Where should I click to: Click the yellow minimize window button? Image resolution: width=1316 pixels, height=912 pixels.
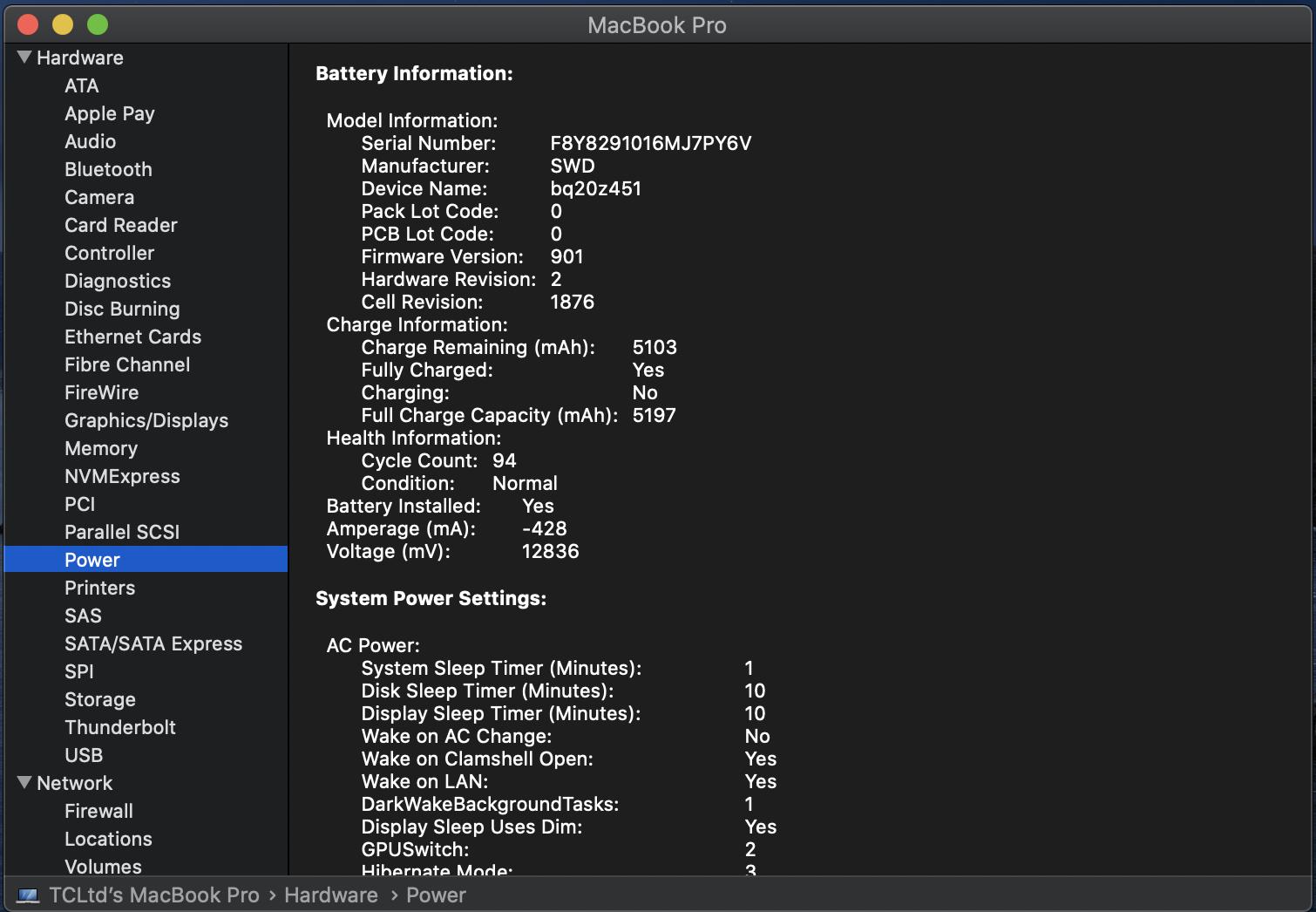(x=63, y=24)
